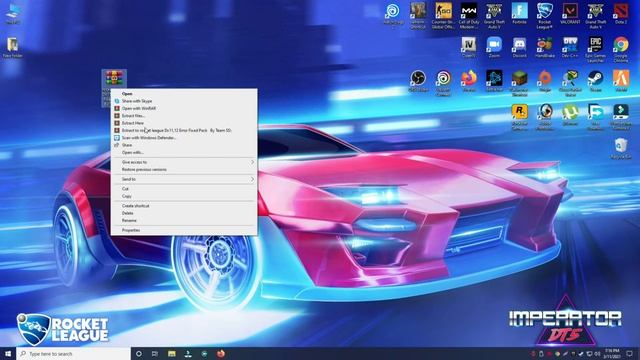Launch the Call of Duty Modern Warfare shortcut
Viewport: 640px width, 360px height.
469,16
